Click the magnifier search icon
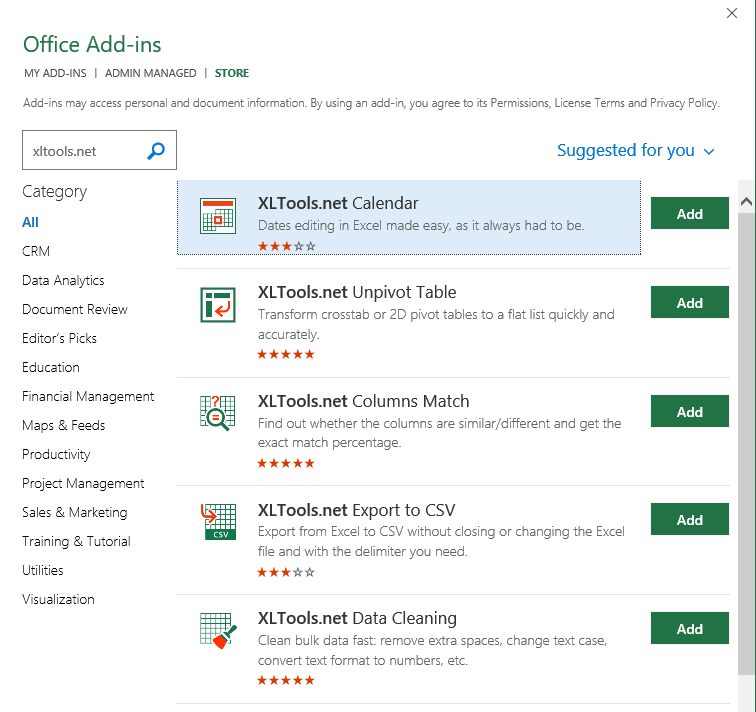The image size is (756, 712). pos(156,151)
